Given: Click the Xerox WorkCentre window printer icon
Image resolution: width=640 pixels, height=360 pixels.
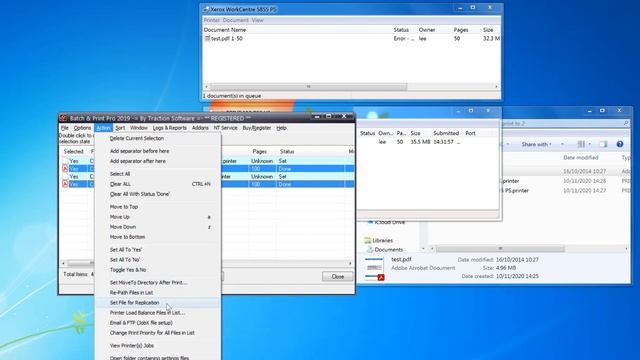Looking at the screenshot, I should click(207, 9).
